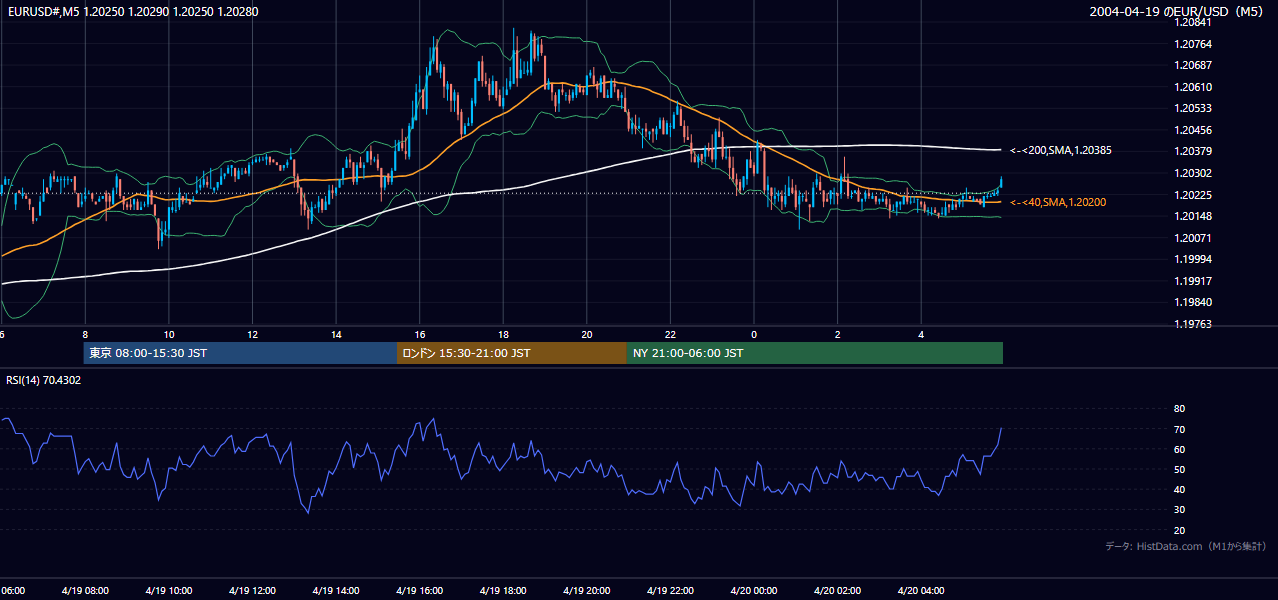Click the 4/19 10:00 date label

coord(168,591)
